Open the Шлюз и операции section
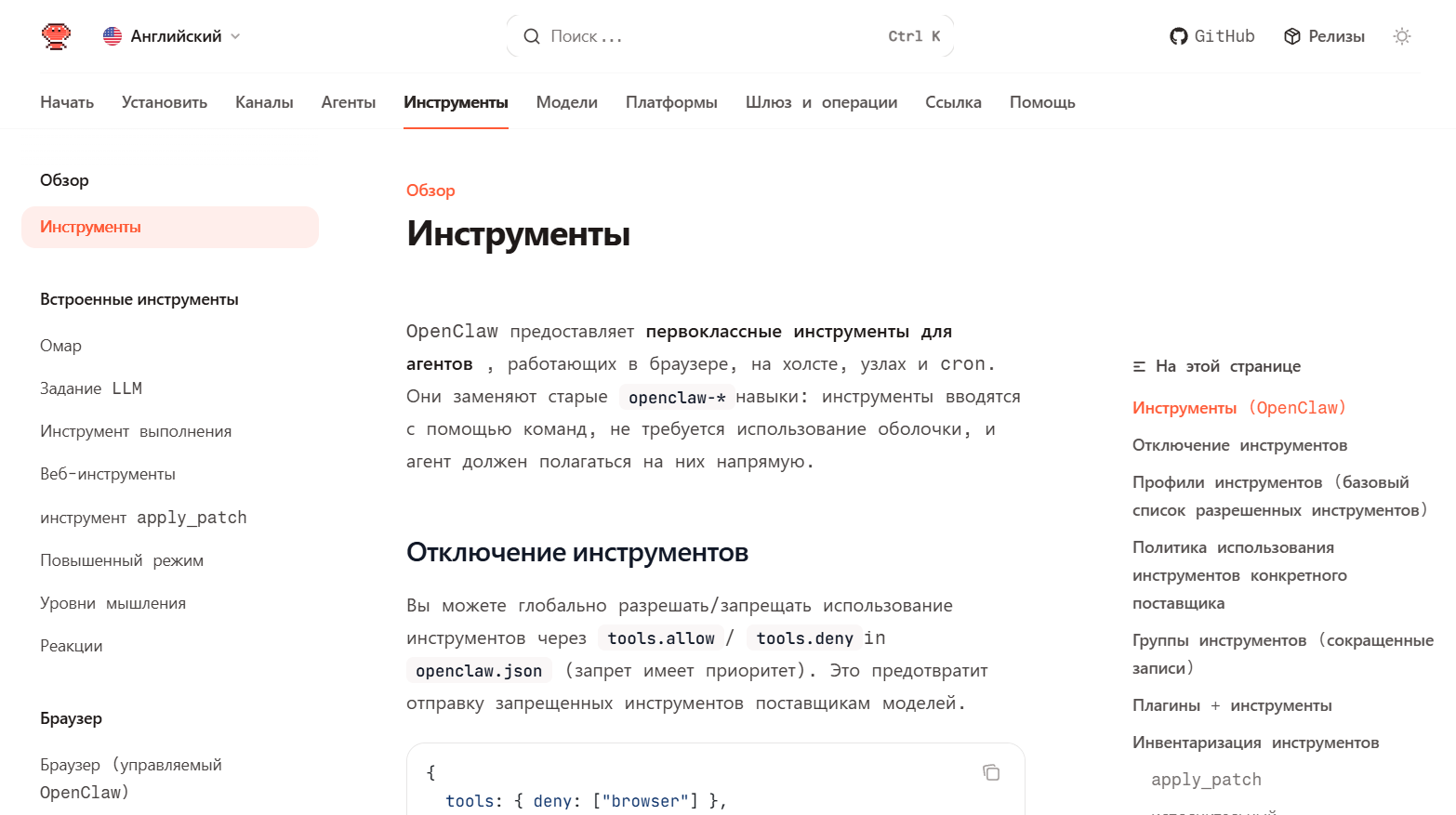The height and width of the screenshot is (815, 1456). [x=821, y=102]
